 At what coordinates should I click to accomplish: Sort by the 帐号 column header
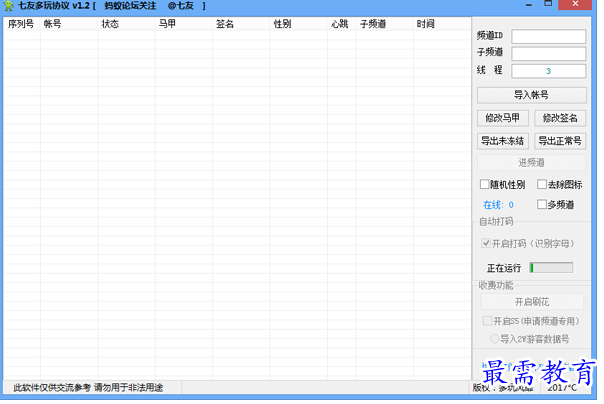click(69, 24)
